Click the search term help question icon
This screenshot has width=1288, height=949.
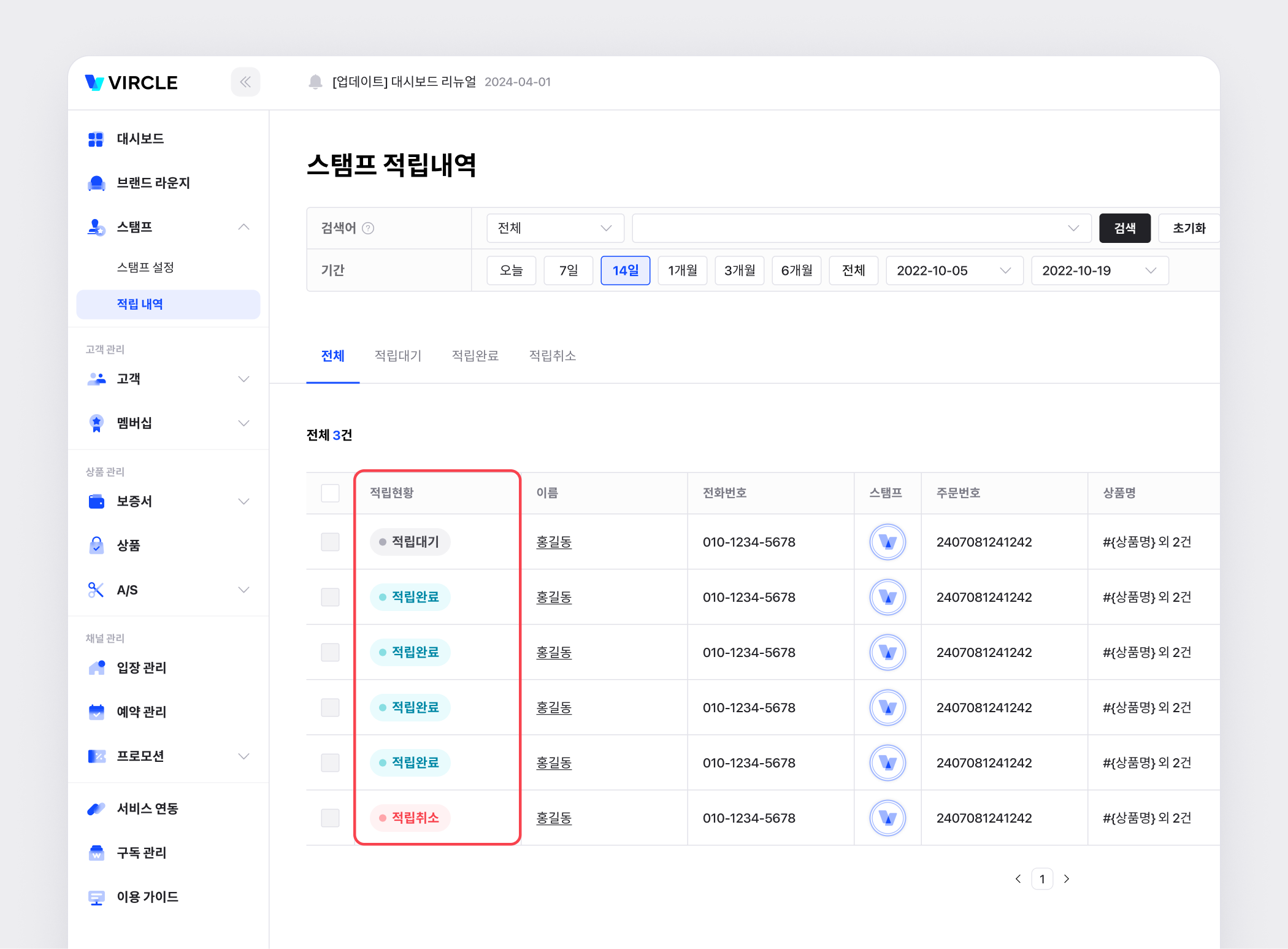368,228
